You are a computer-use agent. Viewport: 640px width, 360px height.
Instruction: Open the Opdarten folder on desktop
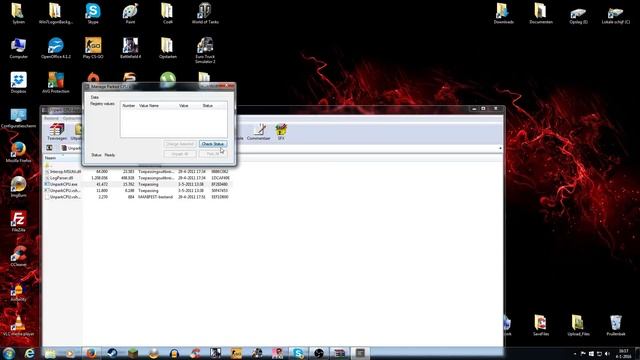pyautogui.click(x=167, y=48)
